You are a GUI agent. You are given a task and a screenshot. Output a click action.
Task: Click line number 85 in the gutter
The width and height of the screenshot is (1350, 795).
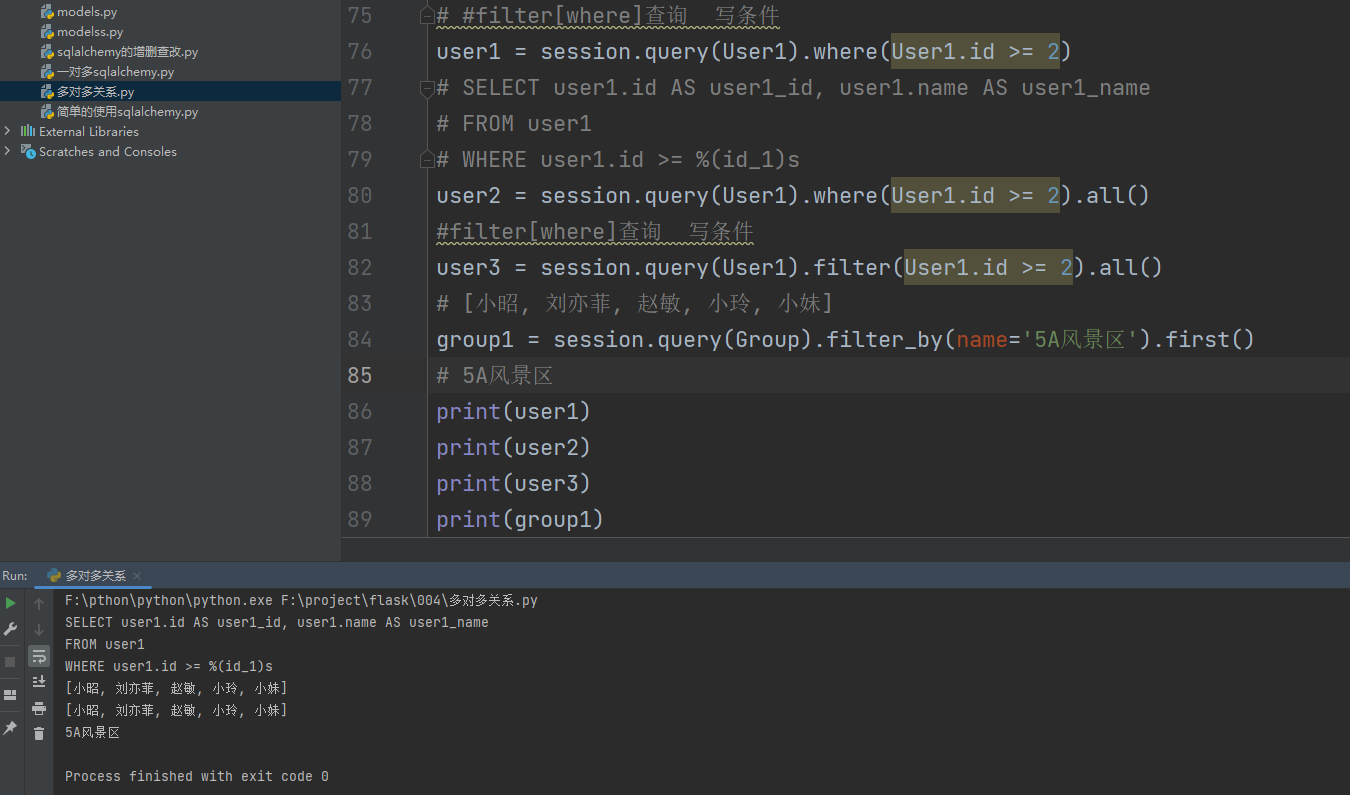coord(359,376)
